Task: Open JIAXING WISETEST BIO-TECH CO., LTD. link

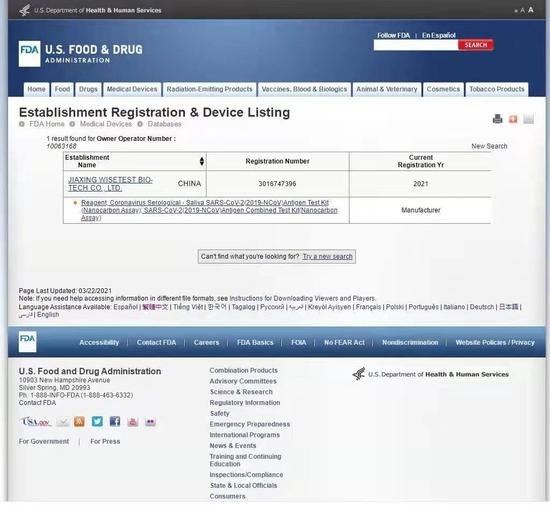Action: point(110,184)
